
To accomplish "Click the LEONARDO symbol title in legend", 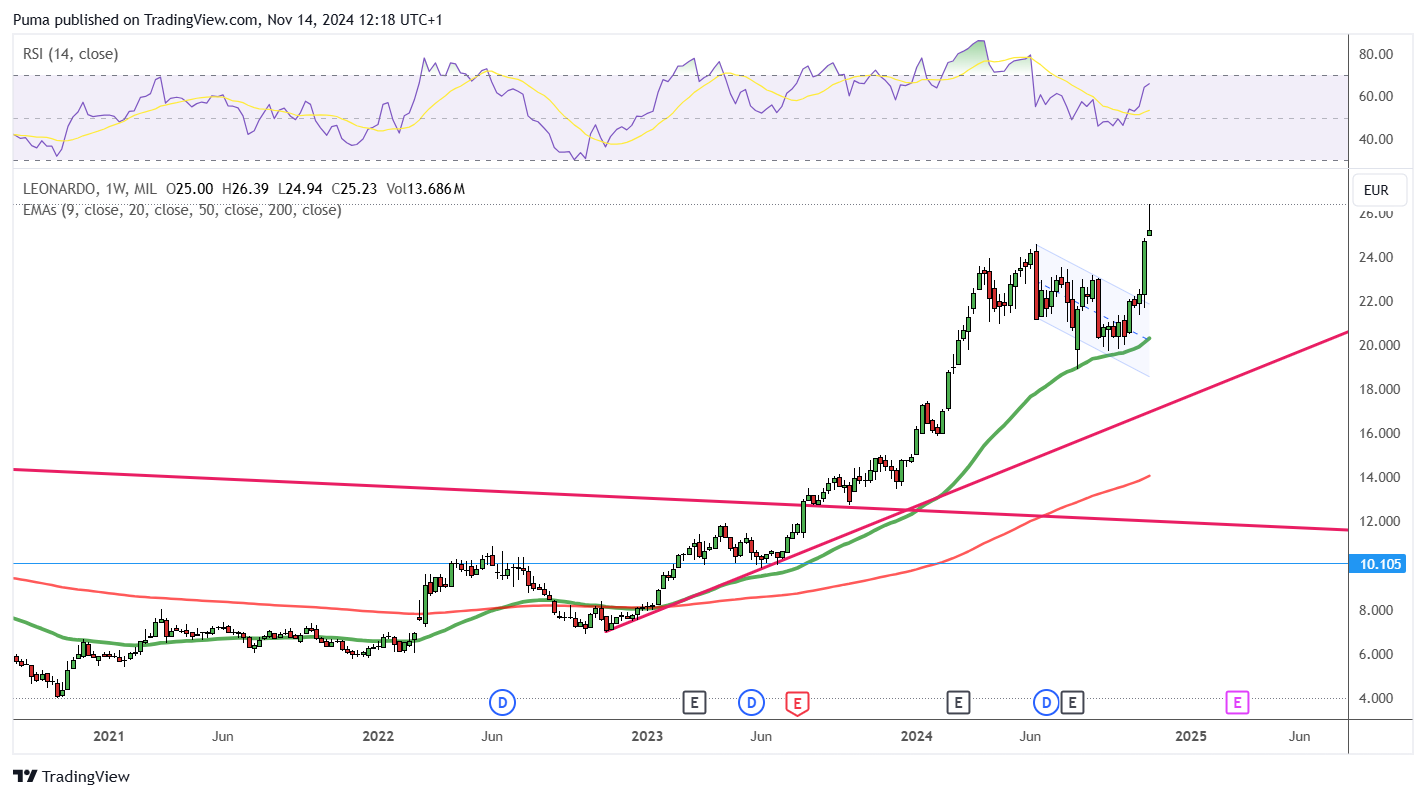I will point(60,189).
